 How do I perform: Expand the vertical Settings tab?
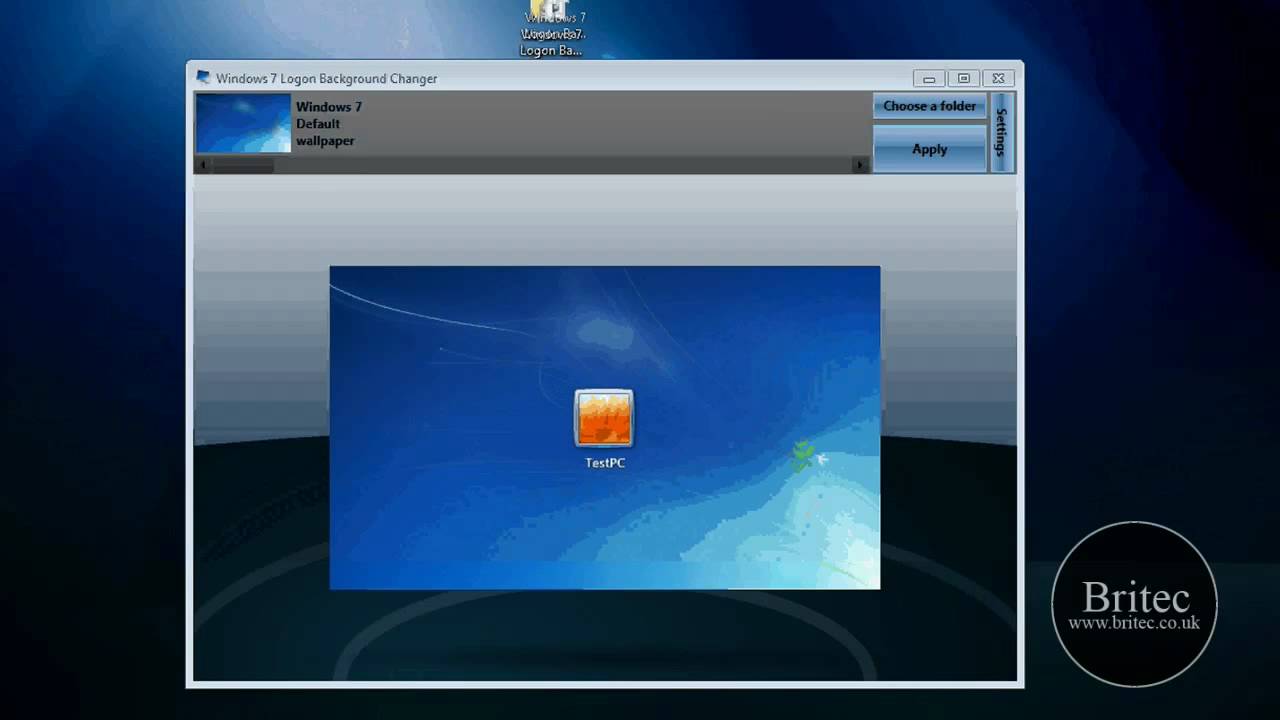click(x=1002, y=132)
